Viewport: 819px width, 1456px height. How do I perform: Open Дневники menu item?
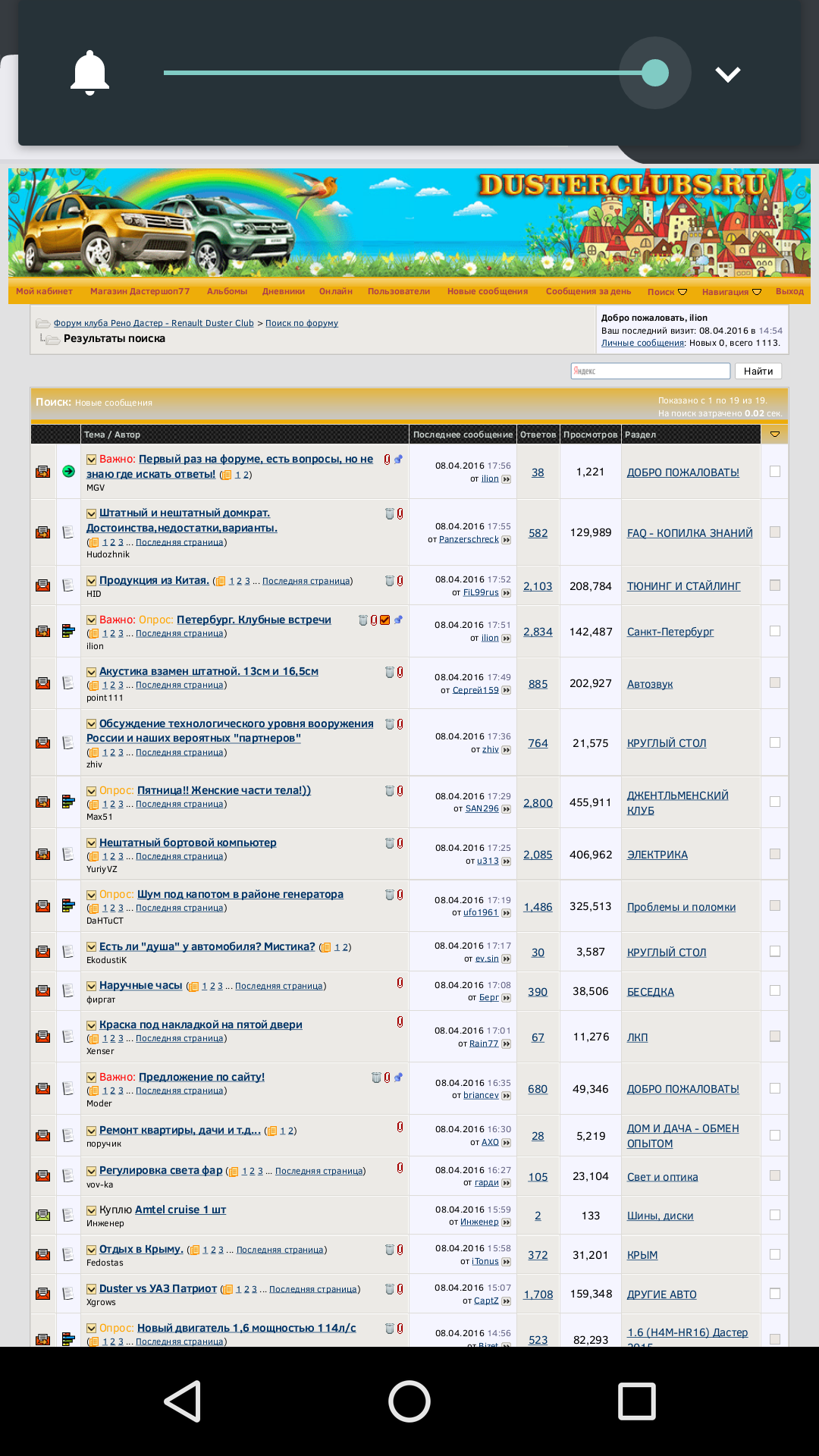(284, 291)
